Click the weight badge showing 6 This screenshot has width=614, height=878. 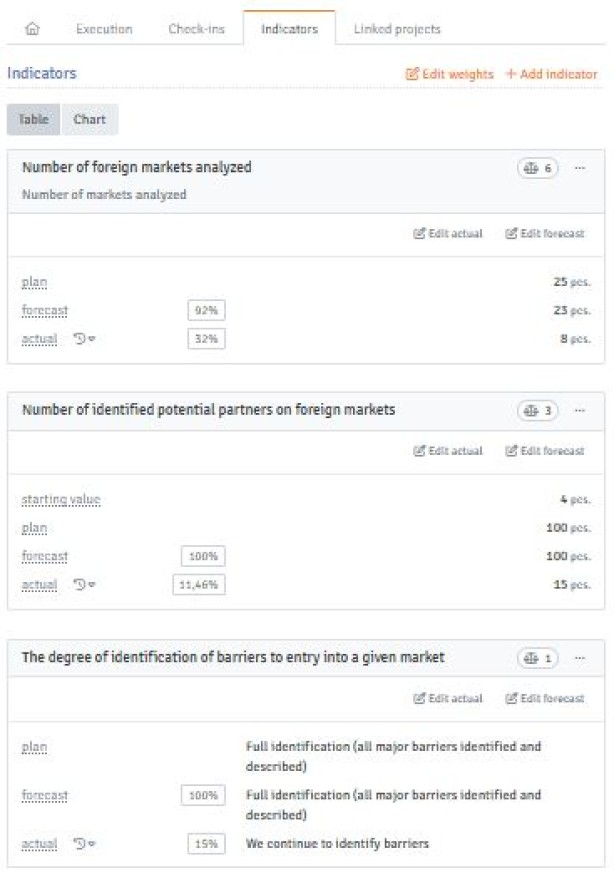538,168
